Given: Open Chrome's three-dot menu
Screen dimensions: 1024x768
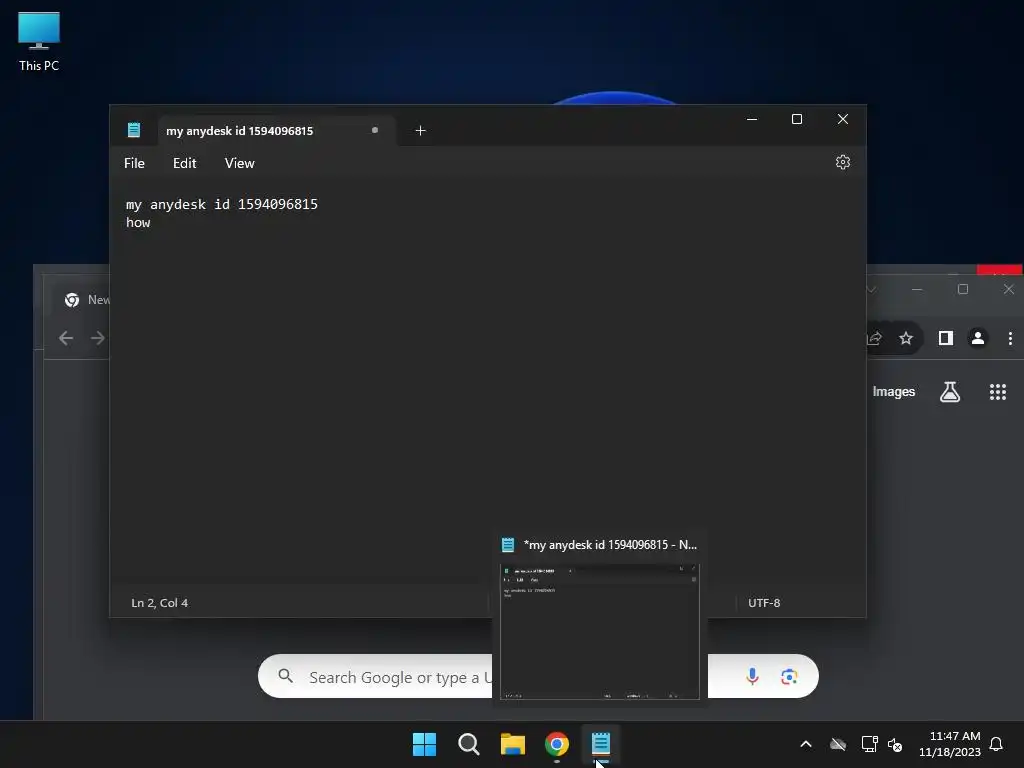Looking at the screenshot, I should [x=1010, y=338].
